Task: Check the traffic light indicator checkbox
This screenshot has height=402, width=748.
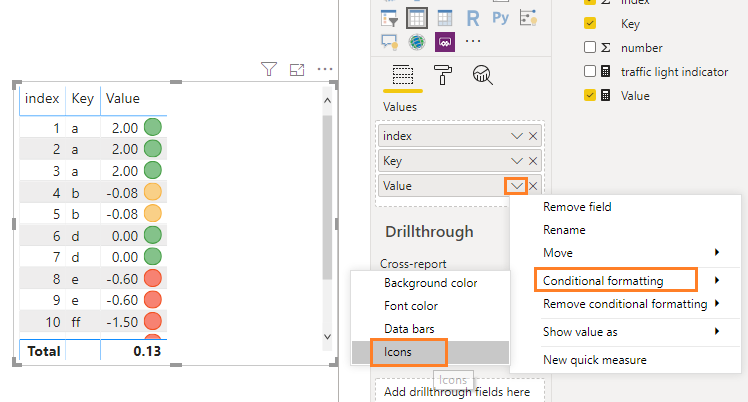Action: tap(590, 71)
